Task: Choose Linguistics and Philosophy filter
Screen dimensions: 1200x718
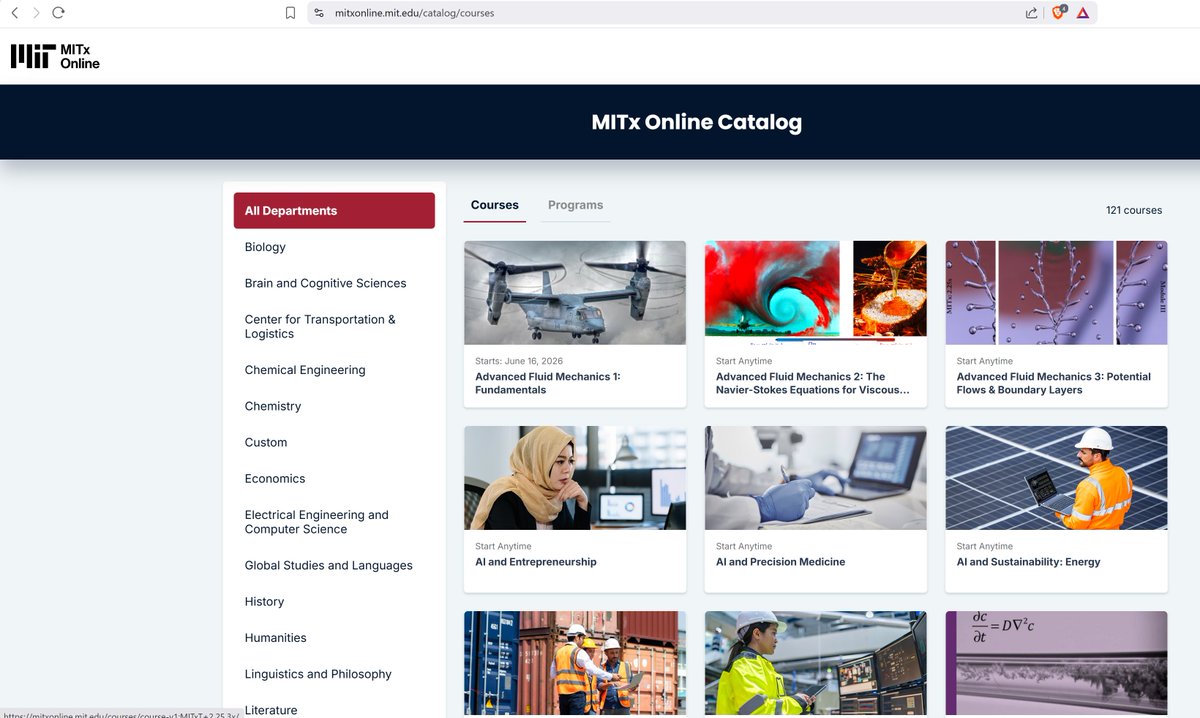Action: pos(318,674)
